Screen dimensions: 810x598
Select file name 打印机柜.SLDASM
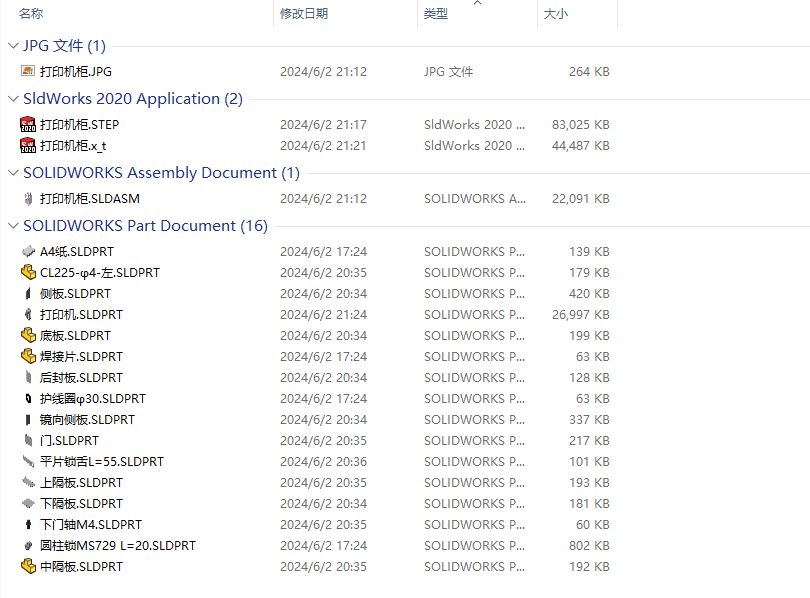[90, 199]
